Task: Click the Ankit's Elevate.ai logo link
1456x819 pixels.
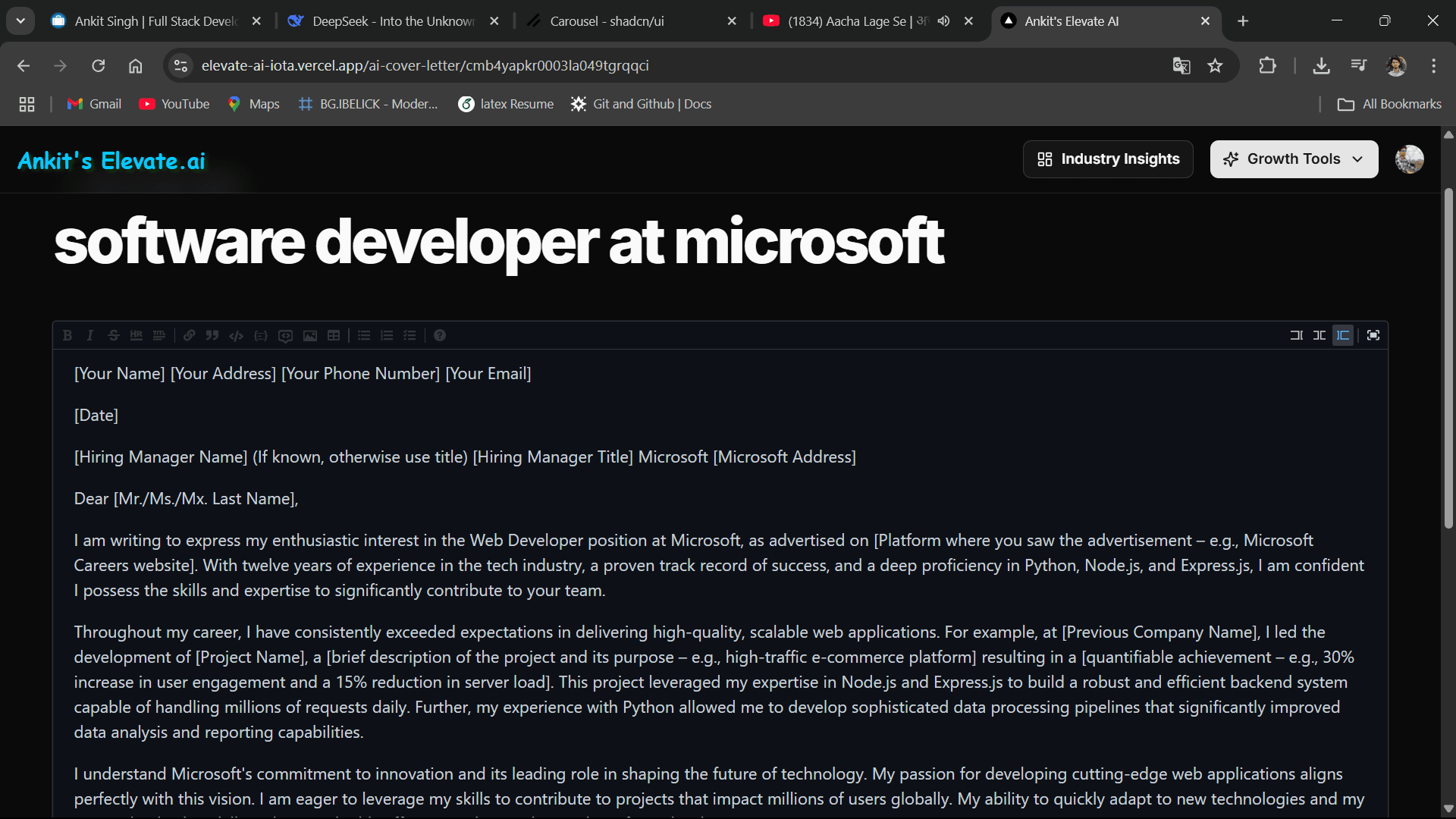Action: click(111, 161)
